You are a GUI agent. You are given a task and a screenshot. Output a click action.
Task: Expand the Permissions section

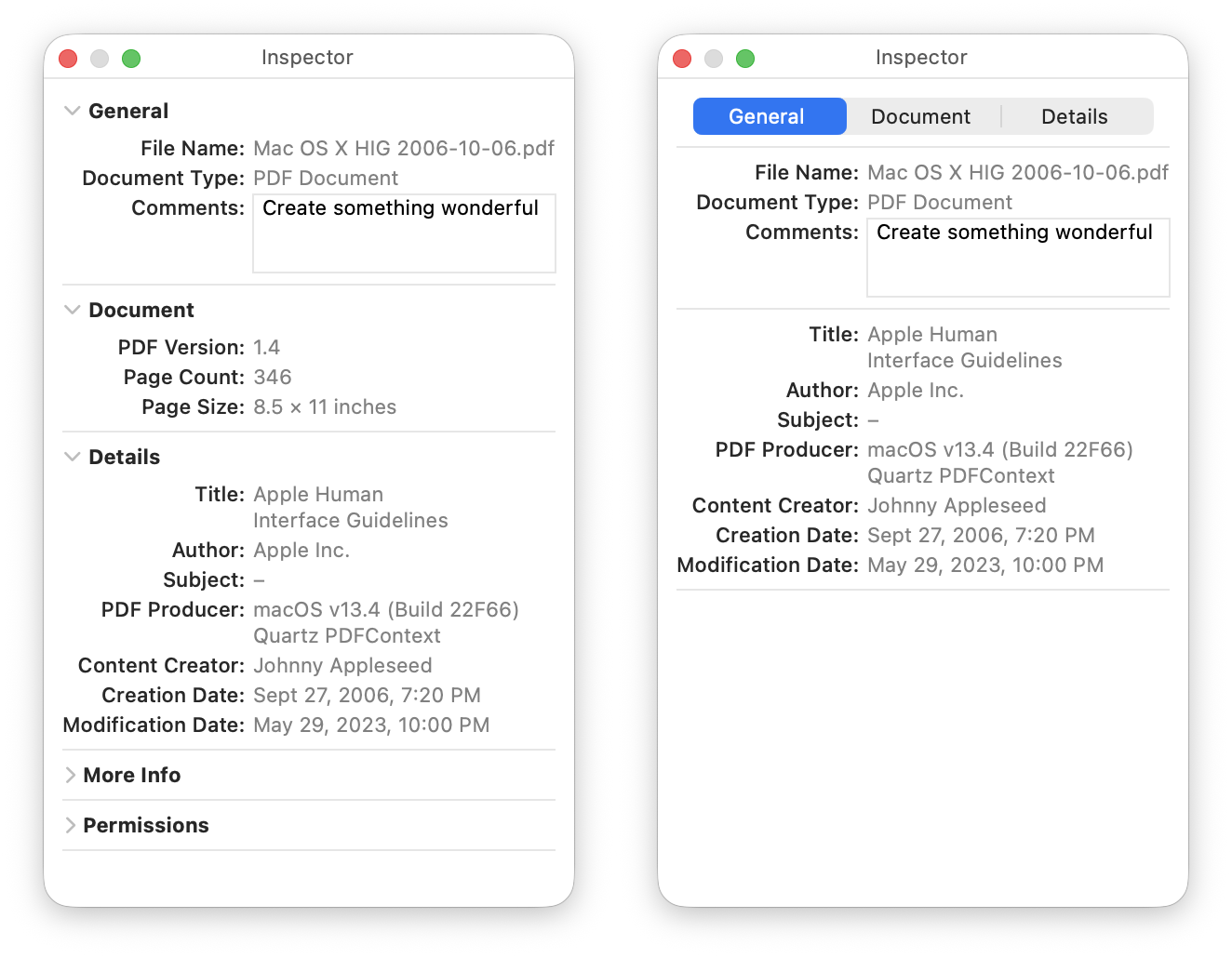71,825
